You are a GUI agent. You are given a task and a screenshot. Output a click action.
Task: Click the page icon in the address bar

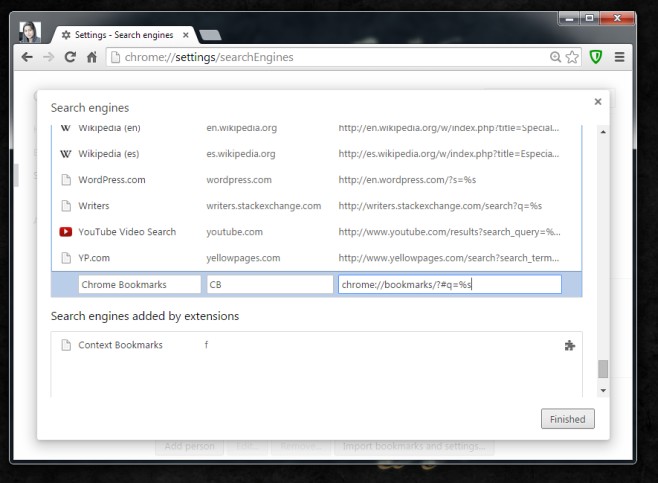[115, 57]
